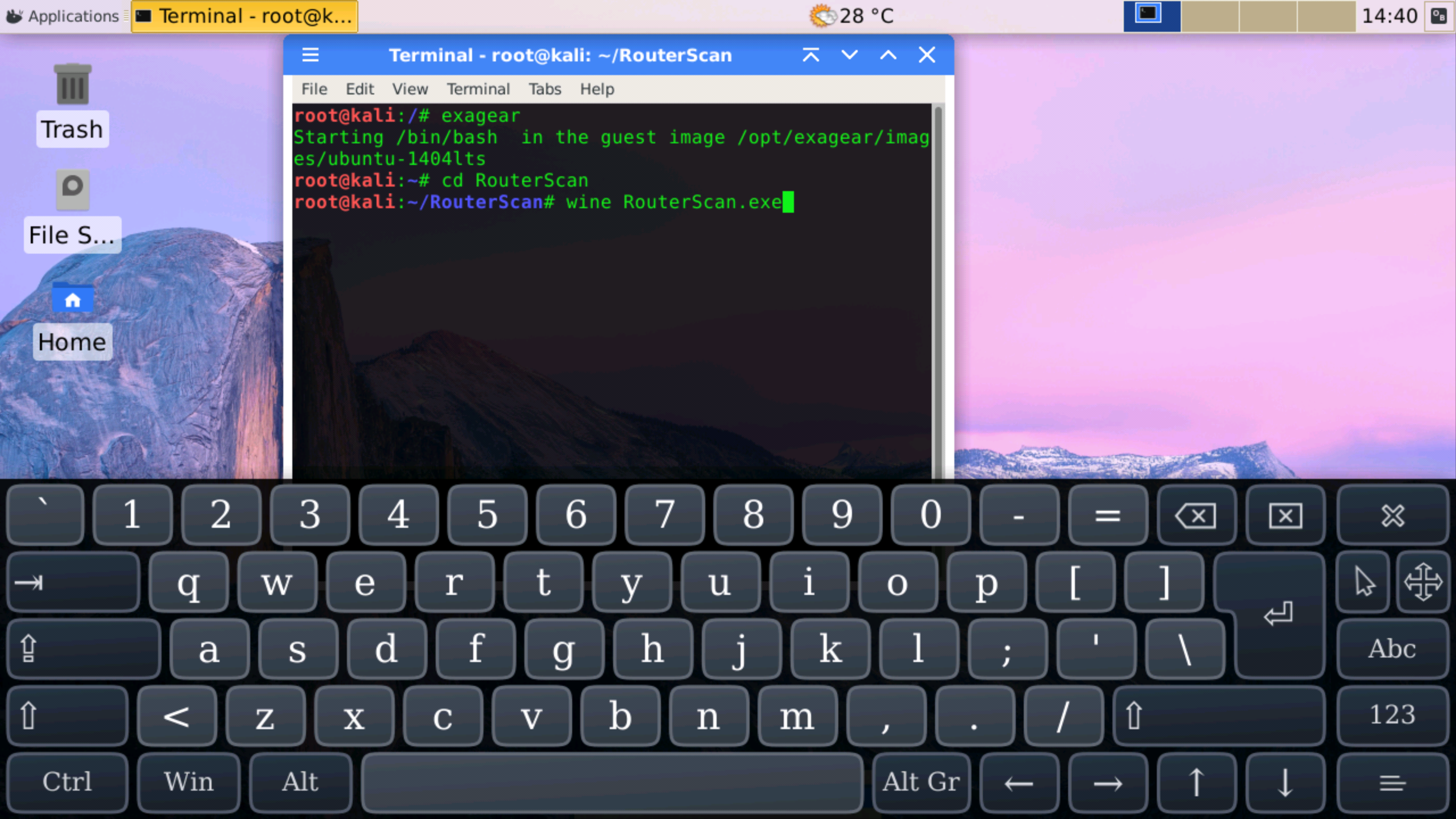Screen dimensions: 1456x819
Task: Open the Terminal menu in menu bar
Action: [x=478, y=89]
